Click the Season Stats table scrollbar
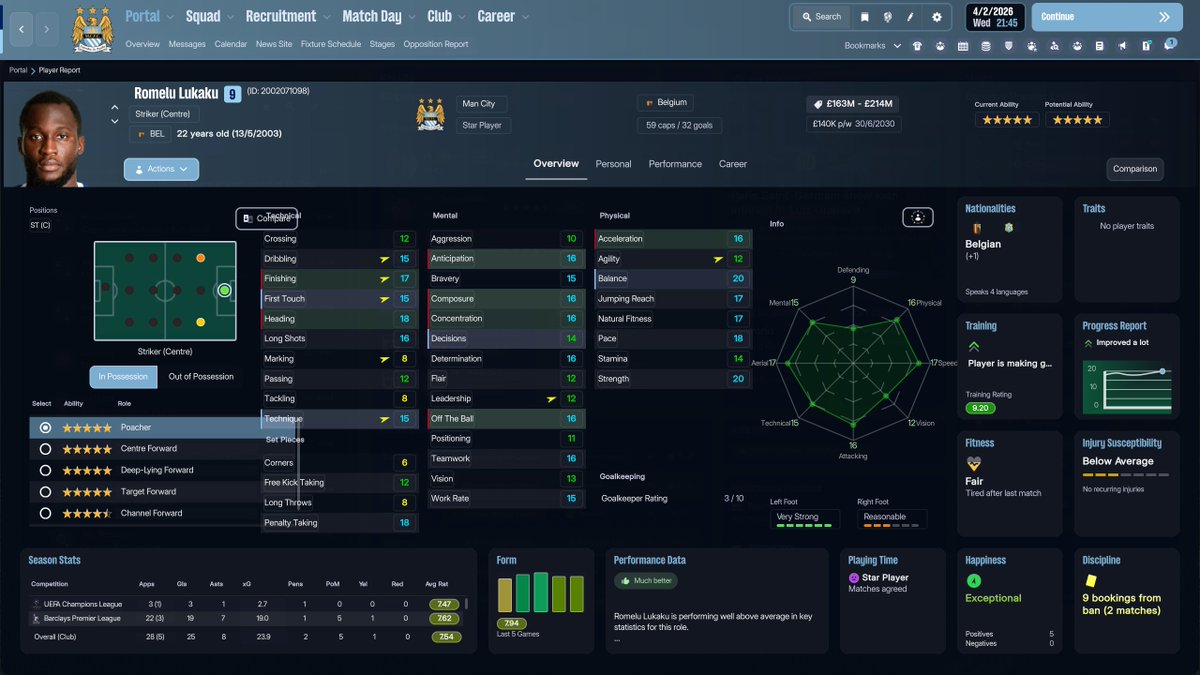The image size is (1200, 675). click(466, 606)
